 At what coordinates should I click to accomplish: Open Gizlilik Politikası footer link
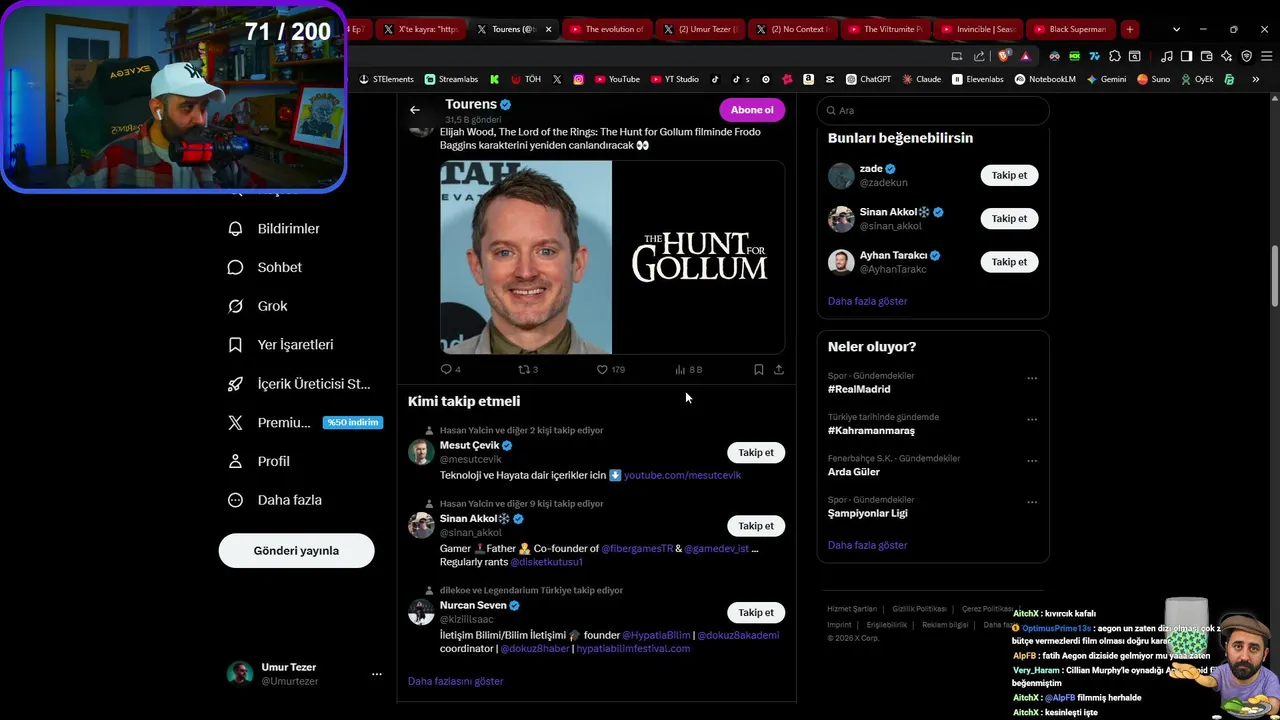coord(919,609)
